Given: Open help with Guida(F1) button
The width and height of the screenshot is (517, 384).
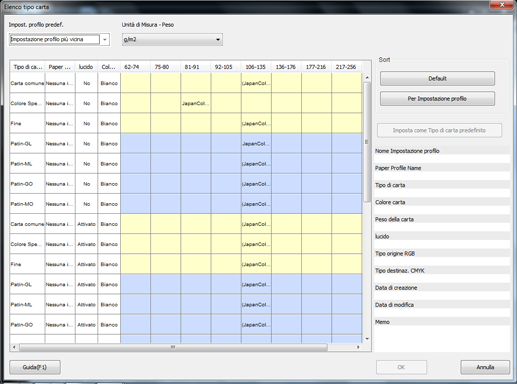Looking at the screenshot, I should click(35, 367).
